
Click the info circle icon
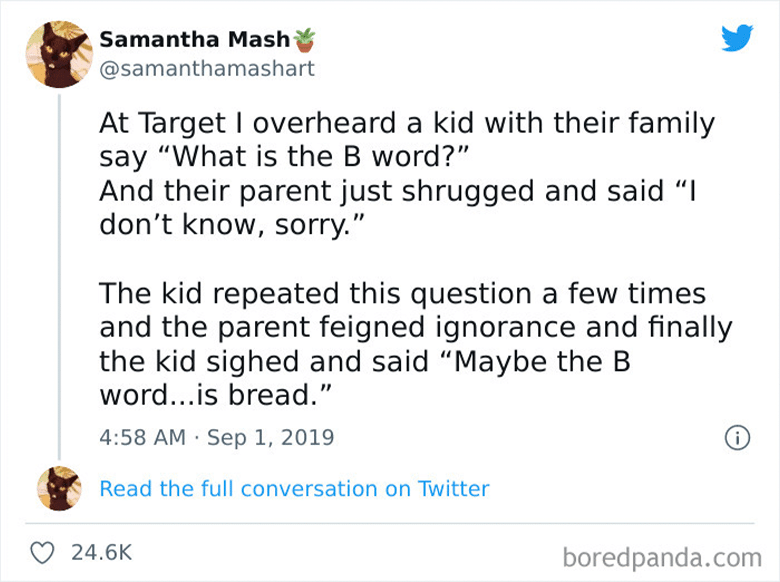click(736, 437)
